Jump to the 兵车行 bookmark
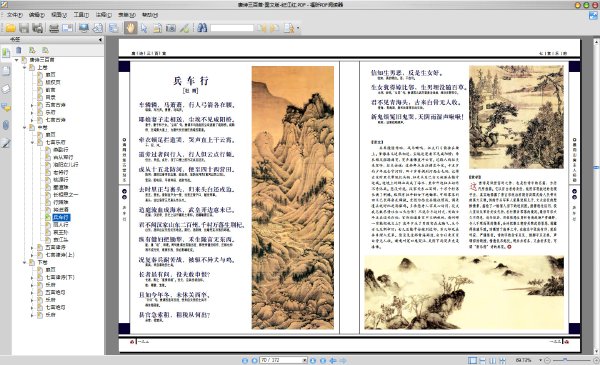Screen dimensions: 600x365 (x=61, y=217)
